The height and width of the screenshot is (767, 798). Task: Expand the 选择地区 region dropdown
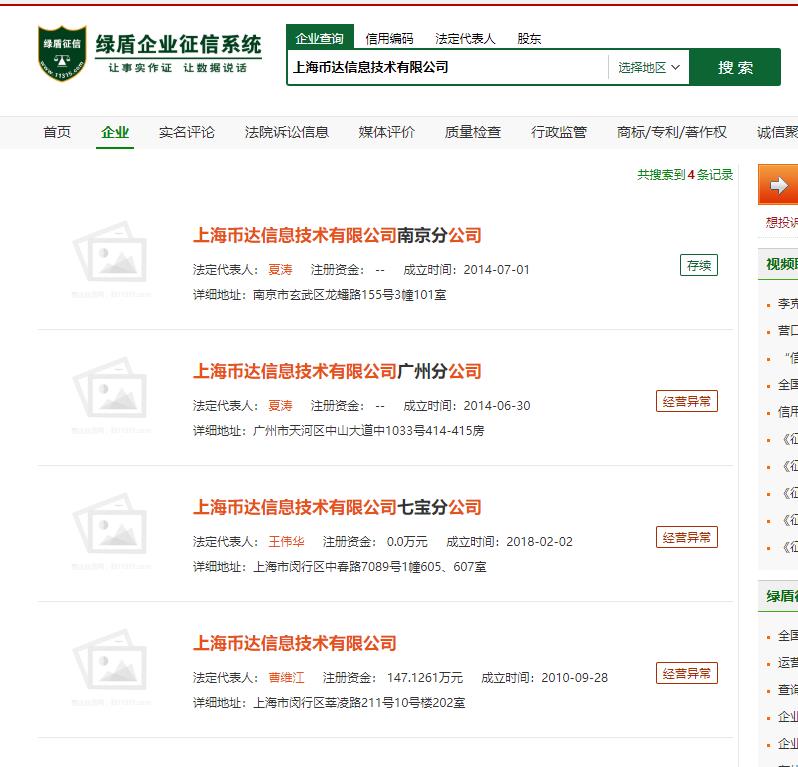648,68
